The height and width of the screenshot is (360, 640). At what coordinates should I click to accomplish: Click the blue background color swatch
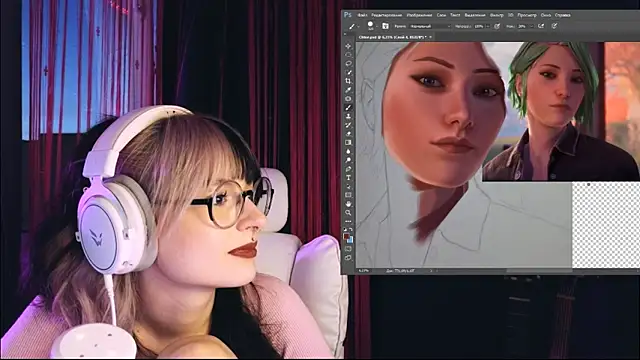[351, 240]
